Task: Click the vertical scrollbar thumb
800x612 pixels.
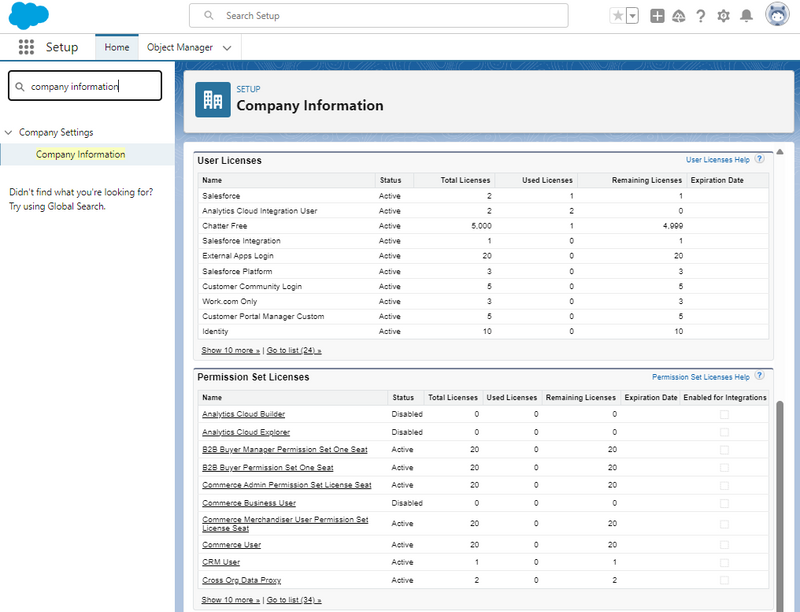Action: point(780,506)
